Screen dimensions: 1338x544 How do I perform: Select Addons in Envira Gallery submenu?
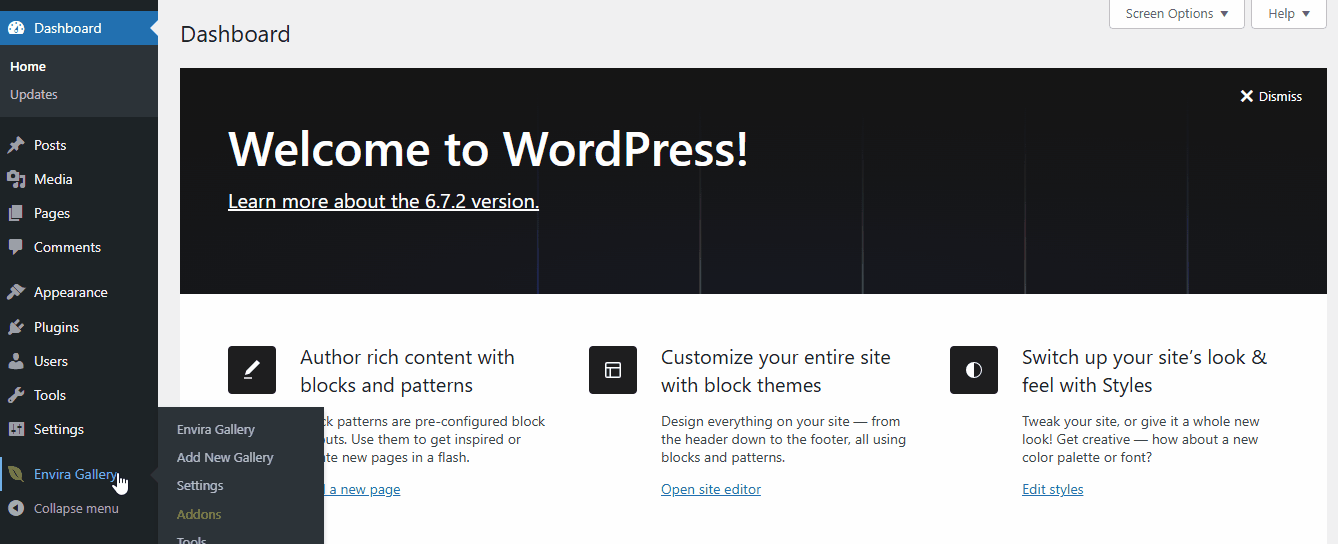click(199, 514)
